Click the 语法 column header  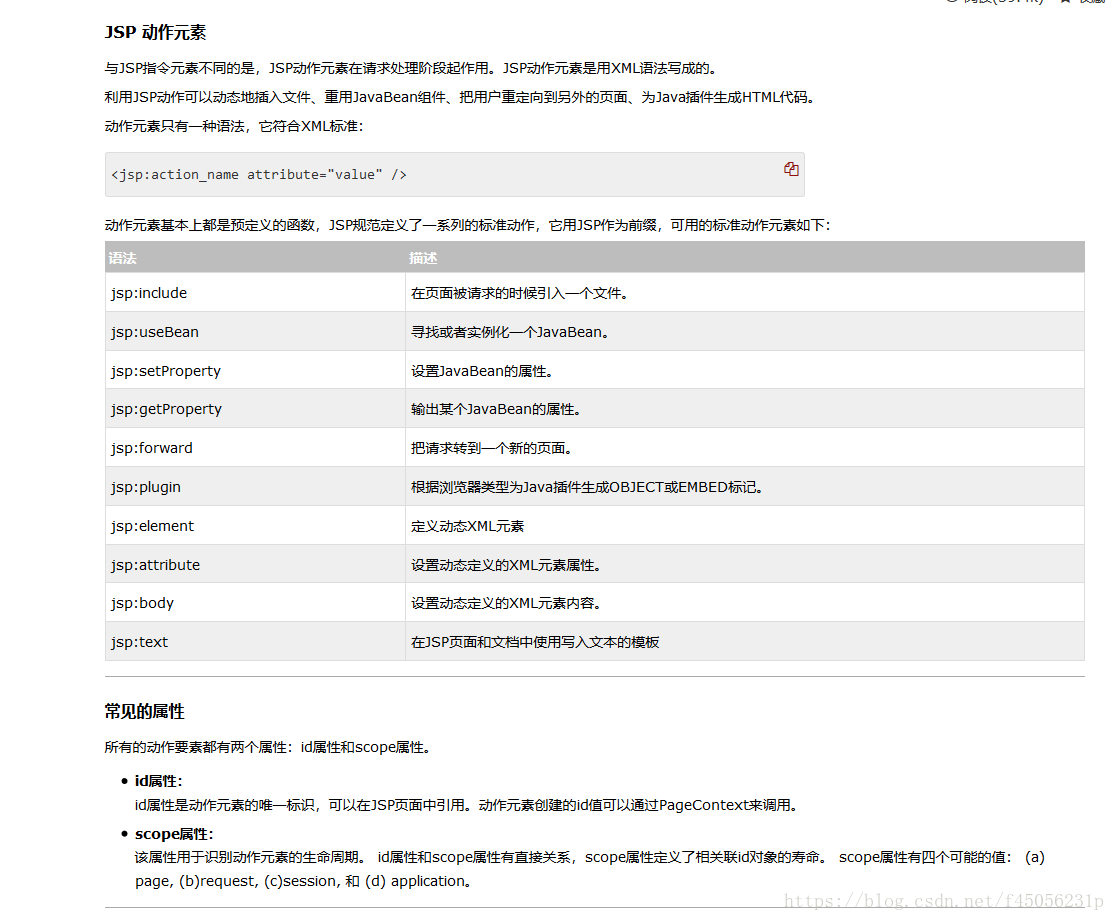[255, 257]
